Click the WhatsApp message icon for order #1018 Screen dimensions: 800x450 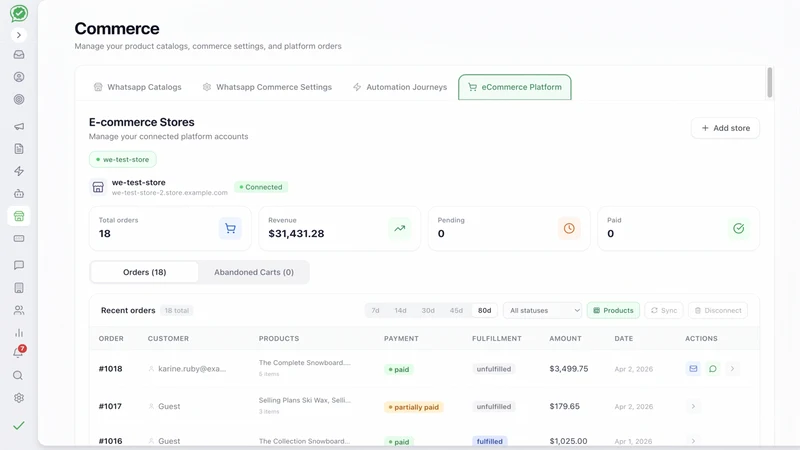coord(713,368)
